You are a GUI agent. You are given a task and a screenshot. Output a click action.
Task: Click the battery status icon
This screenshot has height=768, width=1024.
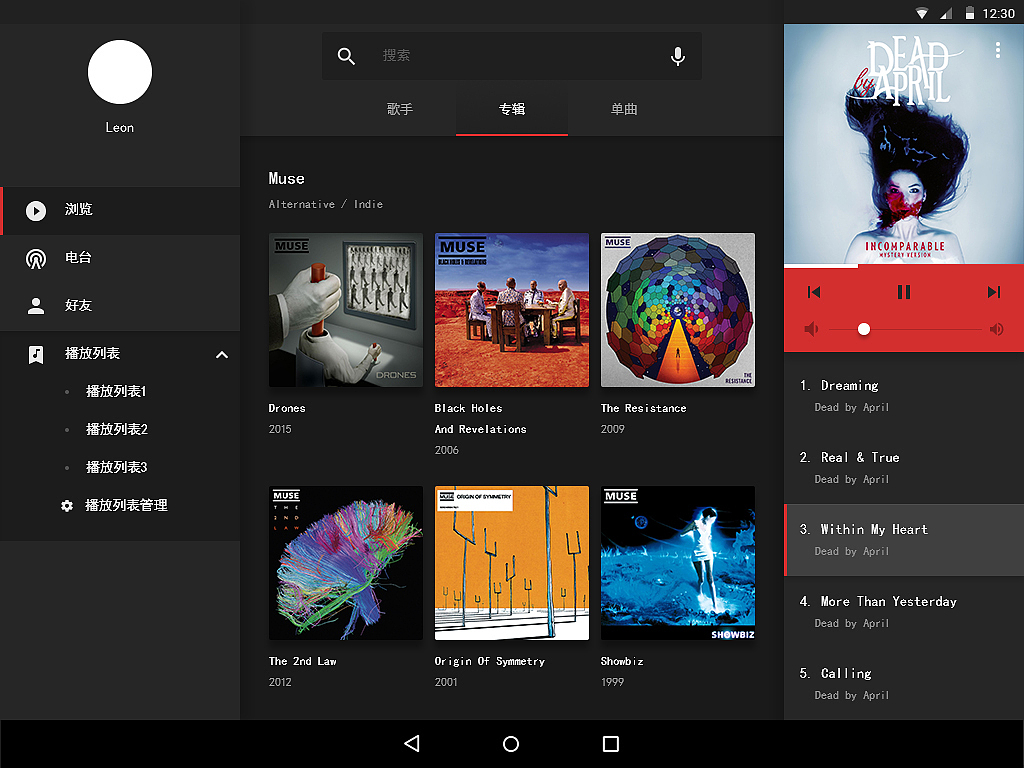click(x=970, y=12)
